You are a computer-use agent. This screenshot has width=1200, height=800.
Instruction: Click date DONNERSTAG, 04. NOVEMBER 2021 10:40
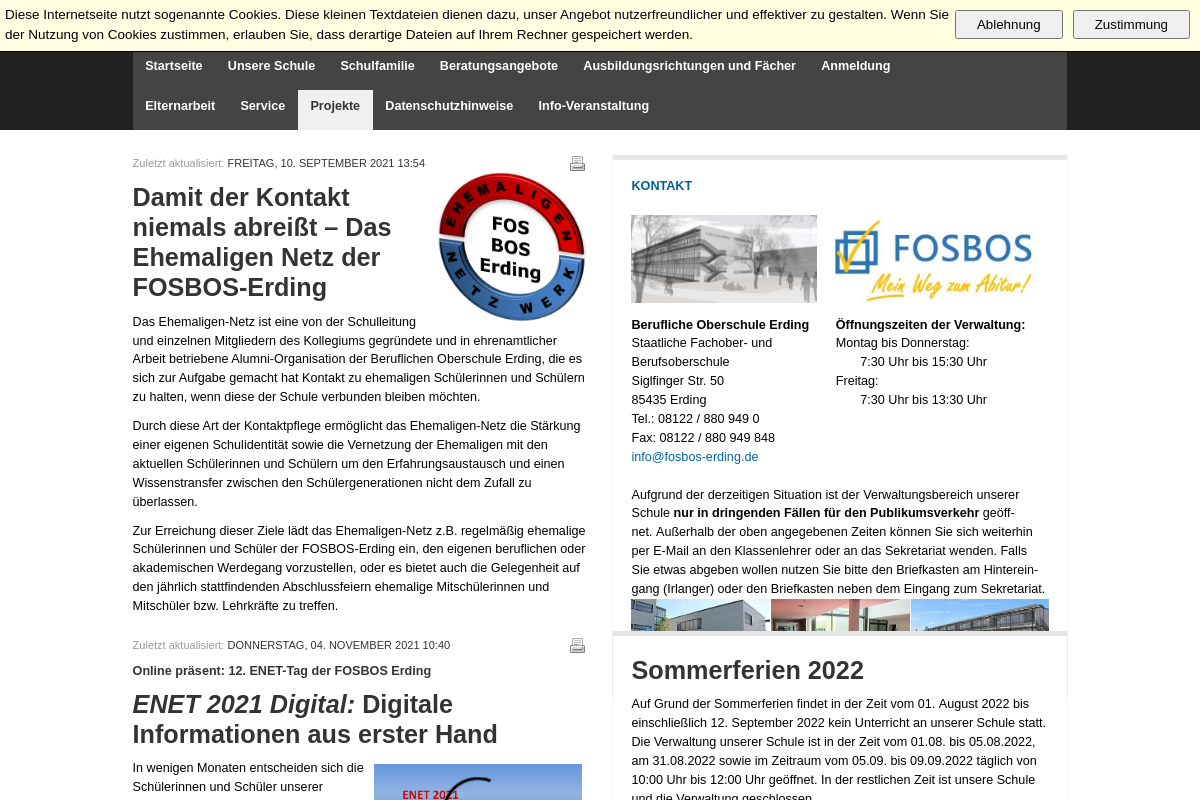point(339,645)
